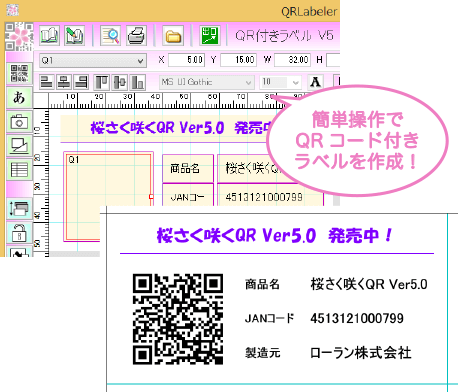This screenshot has height=392, width=458.
Task: Click the printer icon
Action: (x=137, y=35)
